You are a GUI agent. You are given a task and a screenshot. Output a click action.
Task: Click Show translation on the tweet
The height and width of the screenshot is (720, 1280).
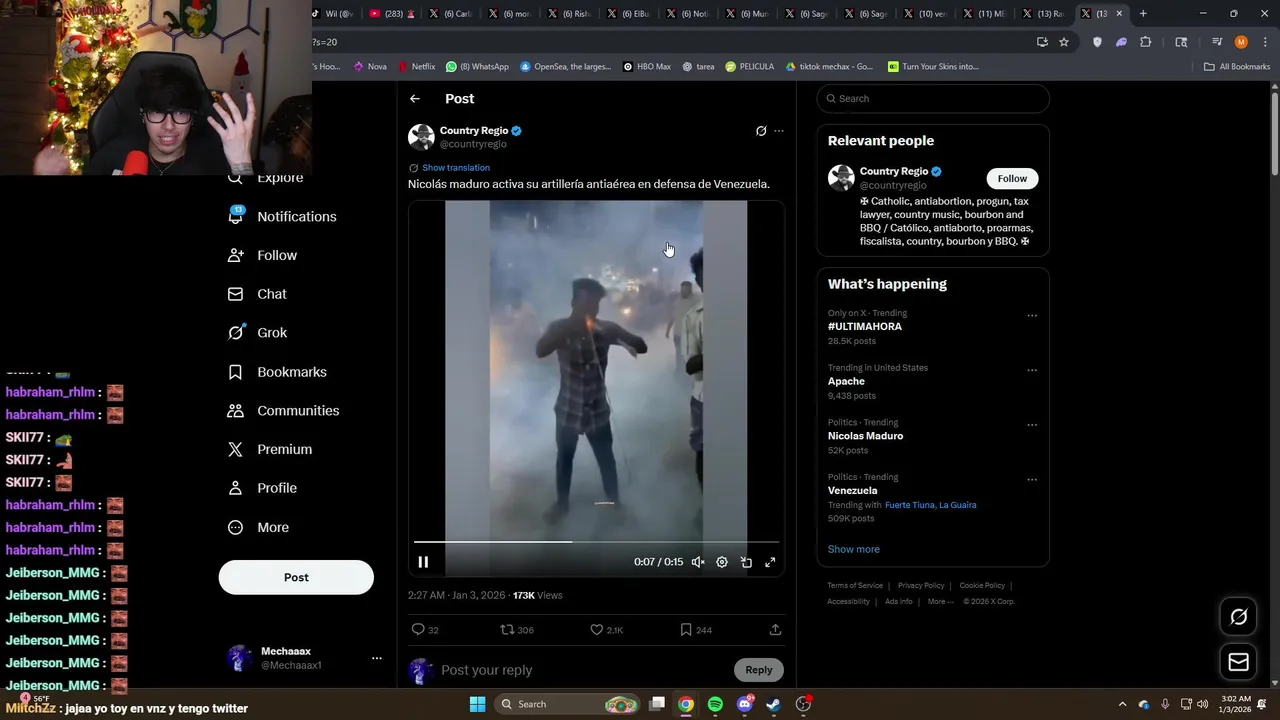[456, 168]
